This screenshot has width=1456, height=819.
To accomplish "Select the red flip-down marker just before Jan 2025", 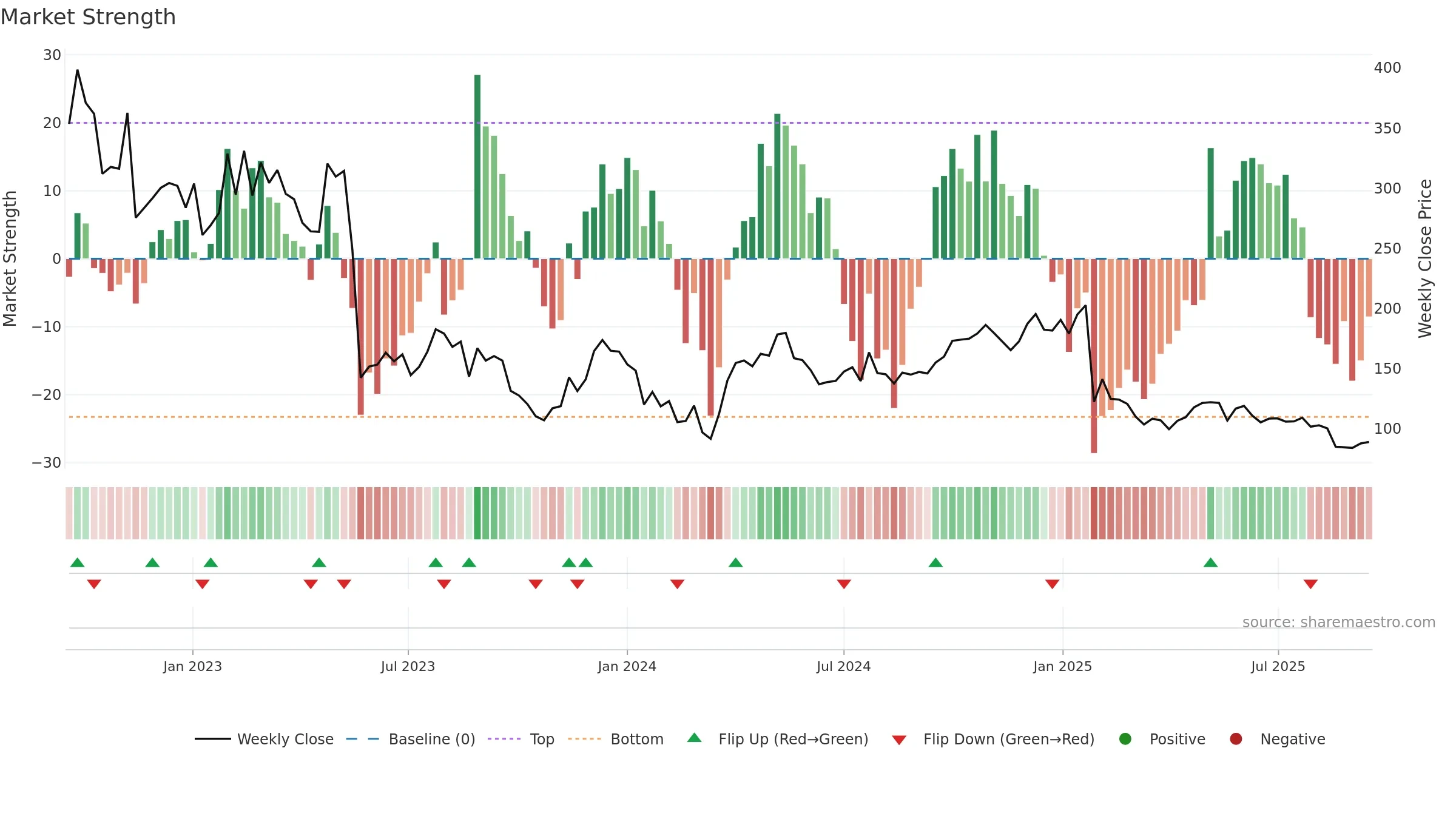I will coord(1053,584).
